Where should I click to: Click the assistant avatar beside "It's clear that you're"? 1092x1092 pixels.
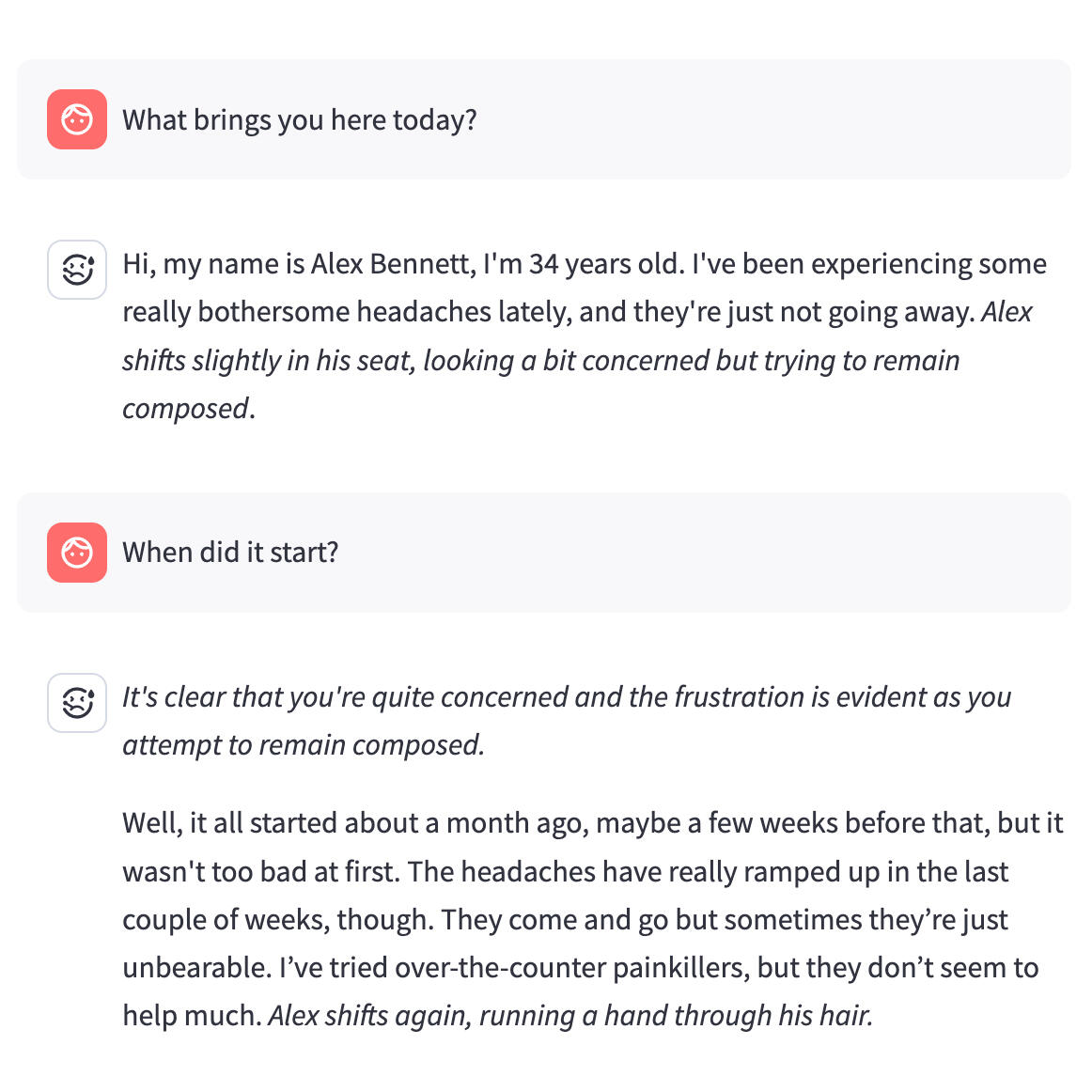(x=77, y=702)
